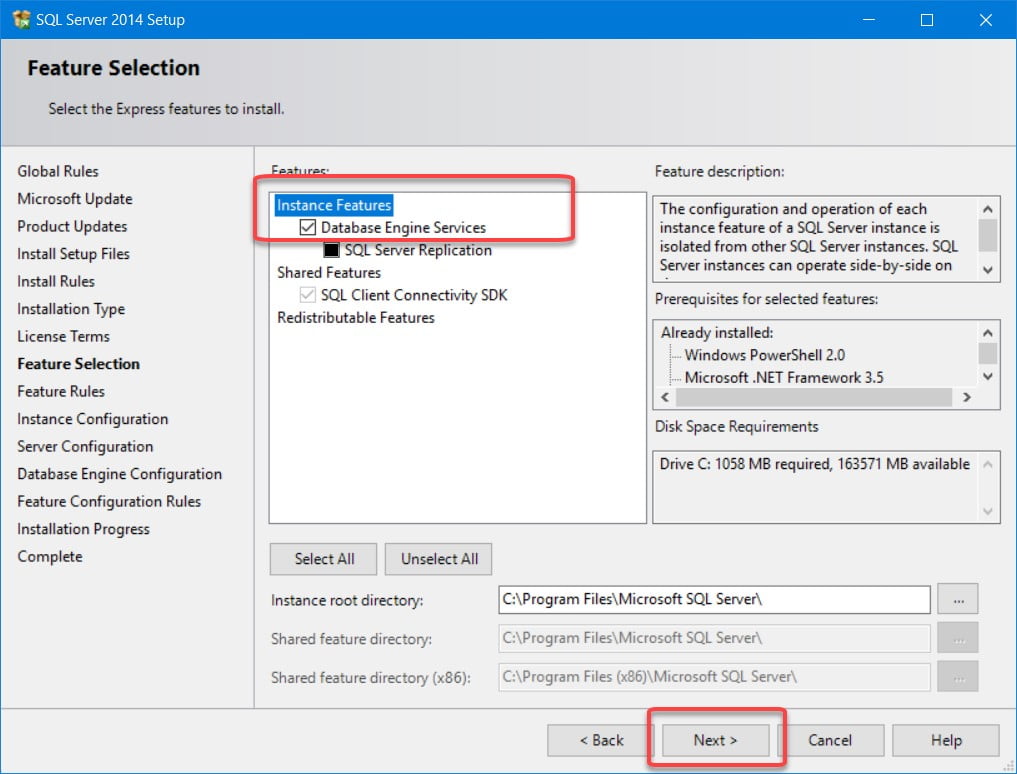This screenshot has width=1017, height=774.
Task: Browse button for Shared feature directory (x86)
Action: click(x=958, y=677)
